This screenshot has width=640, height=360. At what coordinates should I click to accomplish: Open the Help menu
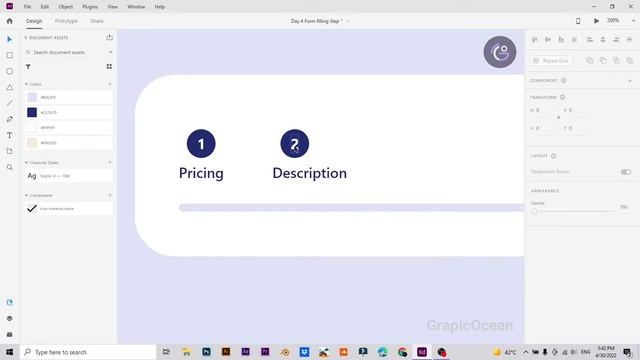(160, 7)
